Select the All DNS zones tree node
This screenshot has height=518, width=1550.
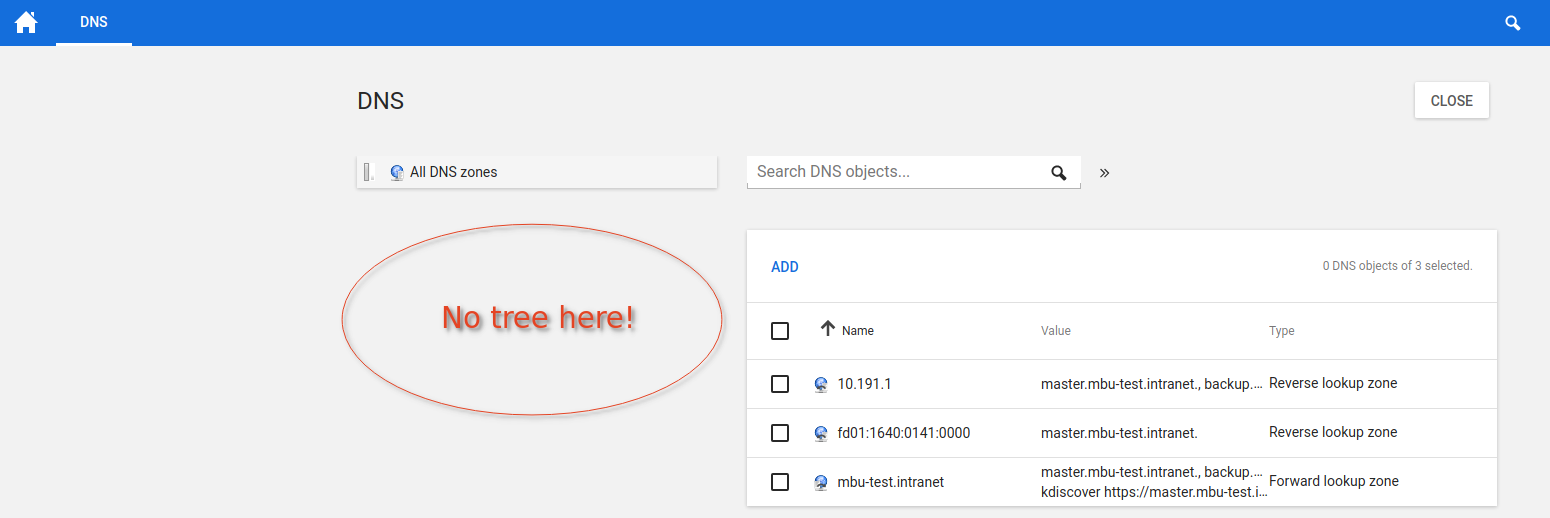453,172
